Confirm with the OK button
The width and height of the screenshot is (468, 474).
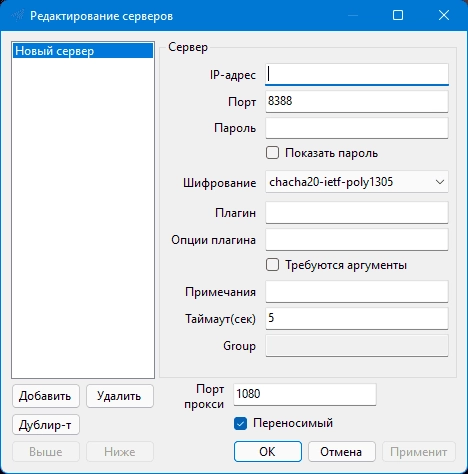tap(268, 452)
